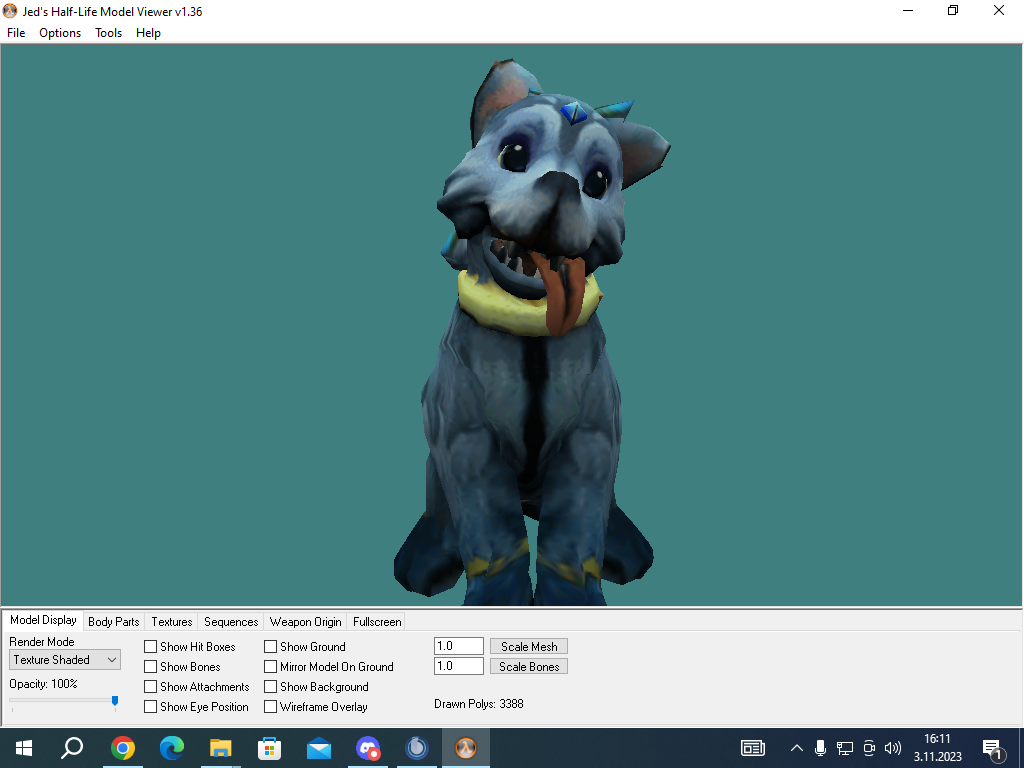
Task: Enable Show Bones checkbox
Action: point(150,667)
